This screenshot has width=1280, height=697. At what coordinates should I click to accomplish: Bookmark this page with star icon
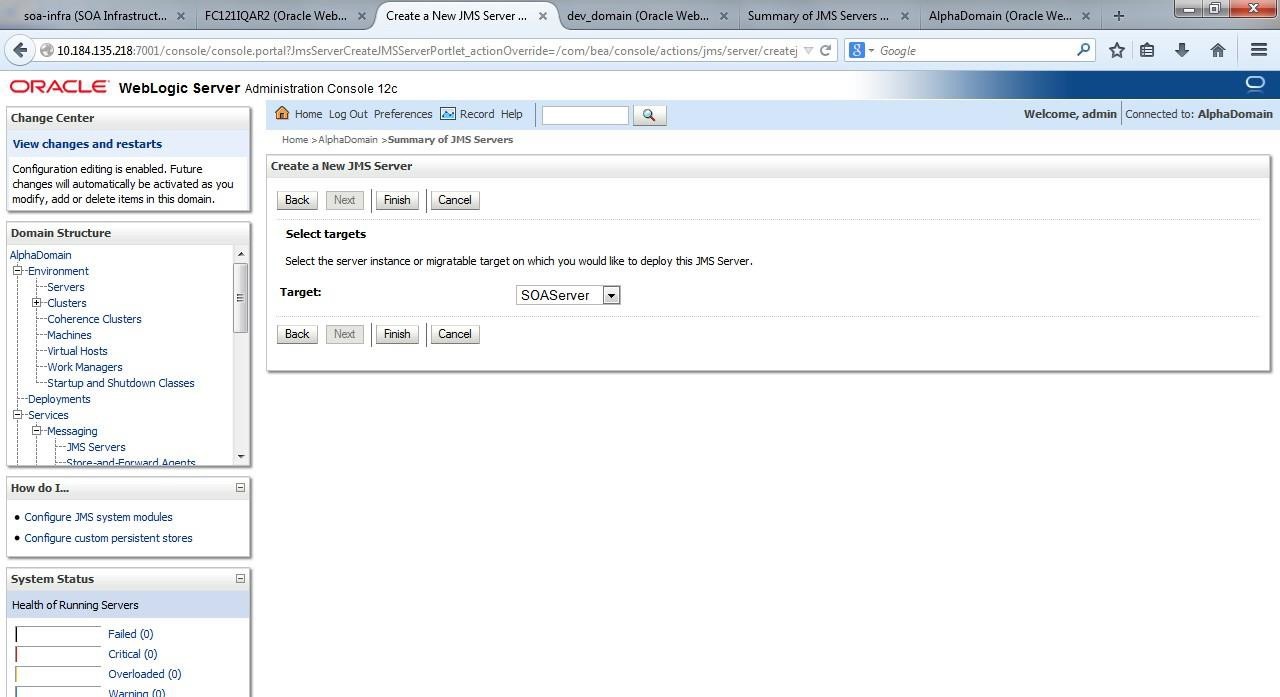pos(1117,50)
